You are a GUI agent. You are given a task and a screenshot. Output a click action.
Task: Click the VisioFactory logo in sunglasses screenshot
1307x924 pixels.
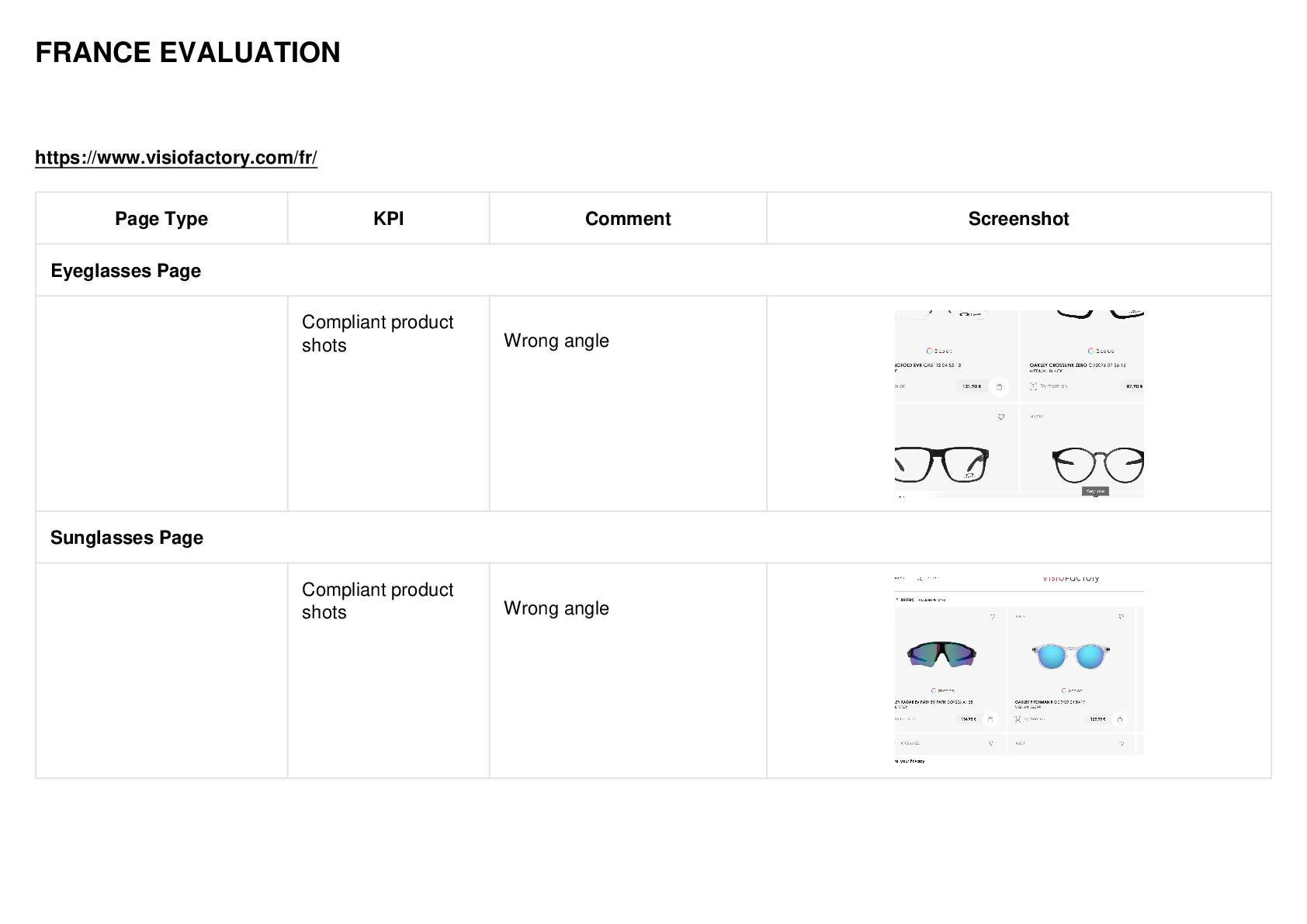click(1071, 578)
